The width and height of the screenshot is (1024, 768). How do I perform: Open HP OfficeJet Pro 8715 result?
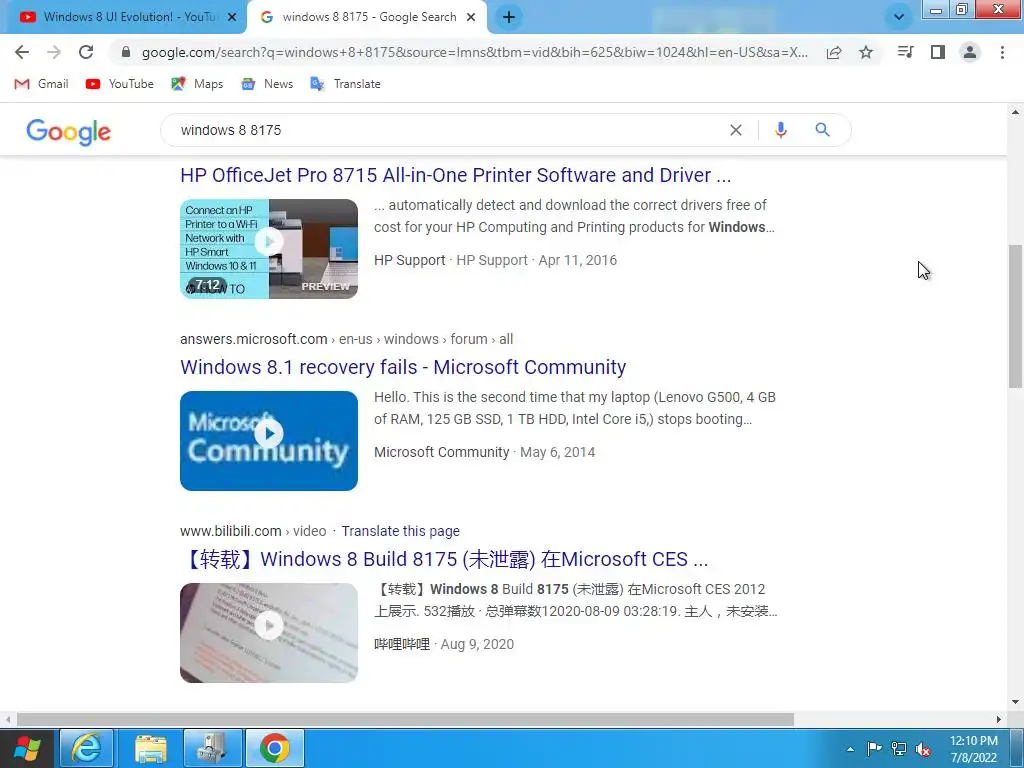pos(455,175)
